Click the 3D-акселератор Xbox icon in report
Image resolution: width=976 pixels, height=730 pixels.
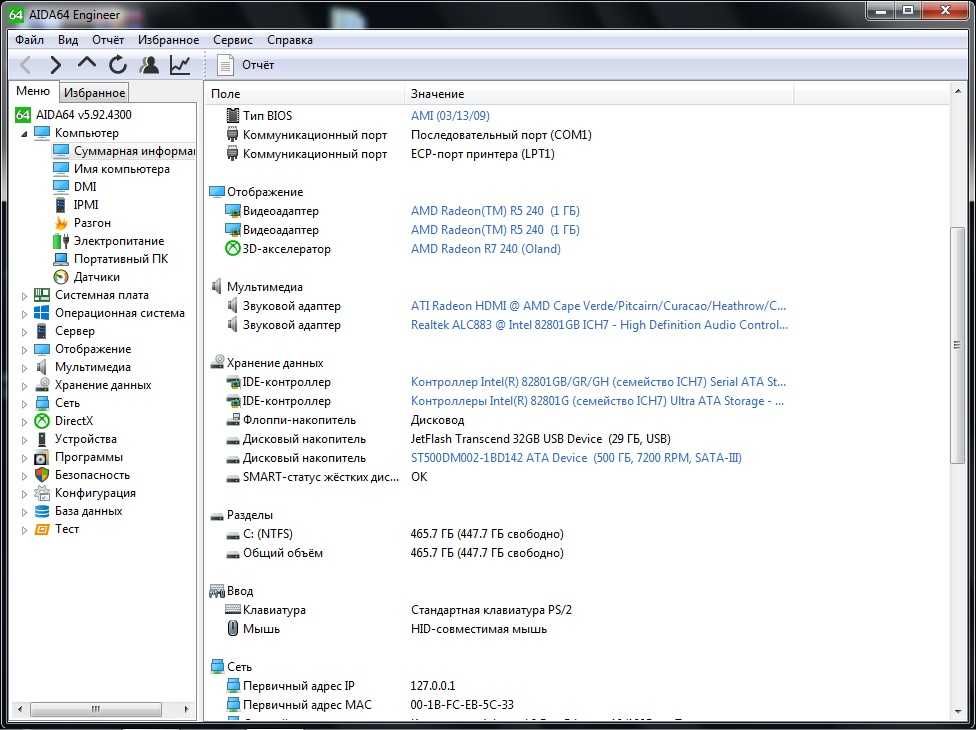pos(232,249)
